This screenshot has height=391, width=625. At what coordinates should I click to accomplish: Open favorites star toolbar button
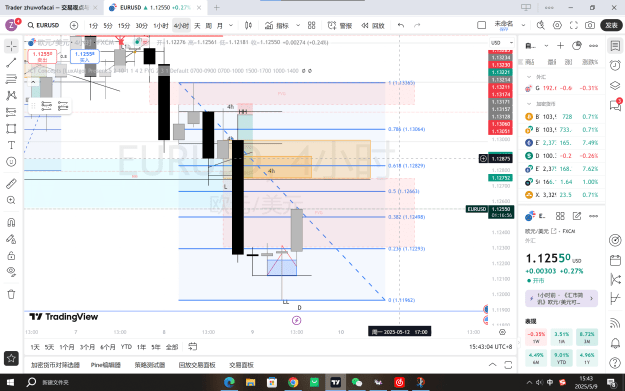point(11,358)
